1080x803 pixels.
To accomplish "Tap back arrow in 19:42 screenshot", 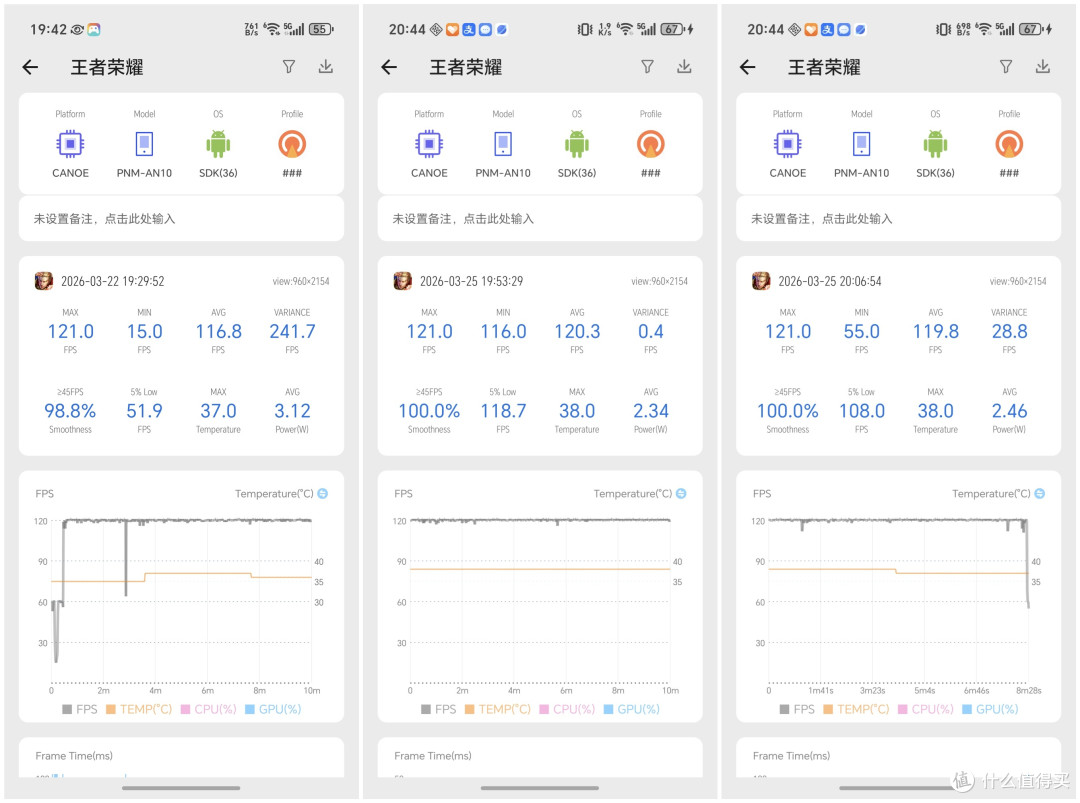I will [30, 67].
